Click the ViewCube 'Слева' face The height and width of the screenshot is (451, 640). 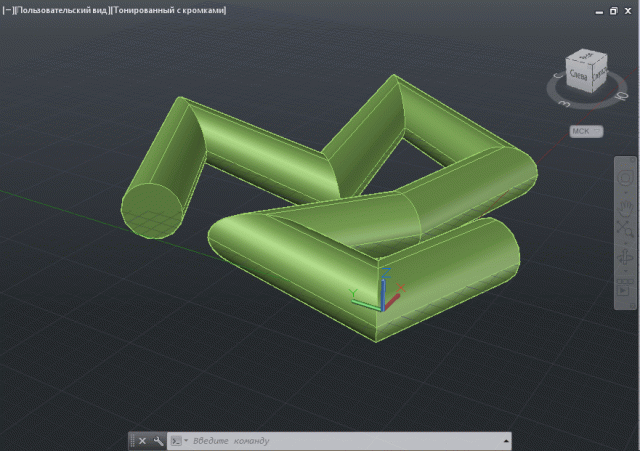pos(577,74)
